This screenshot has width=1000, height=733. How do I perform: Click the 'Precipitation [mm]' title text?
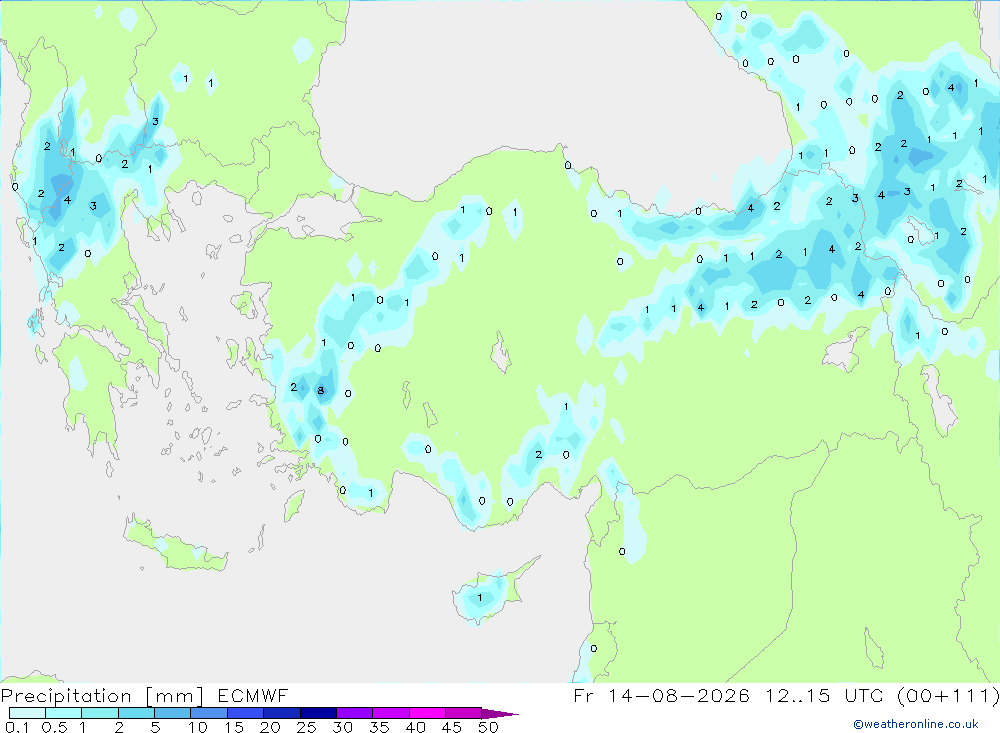[102, 697]
